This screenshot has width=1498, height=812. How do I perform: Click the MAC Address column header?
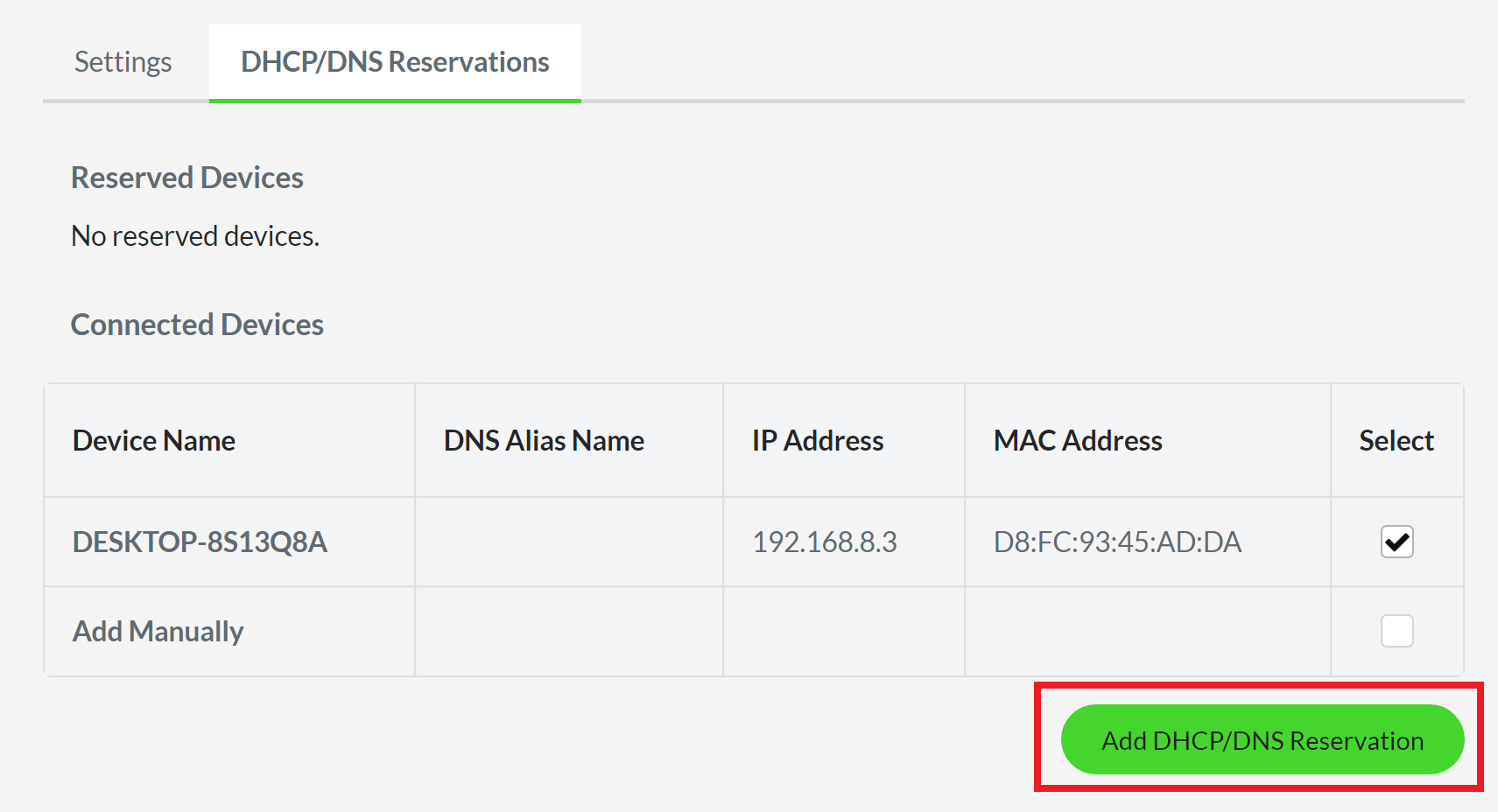pos(1077,440)
